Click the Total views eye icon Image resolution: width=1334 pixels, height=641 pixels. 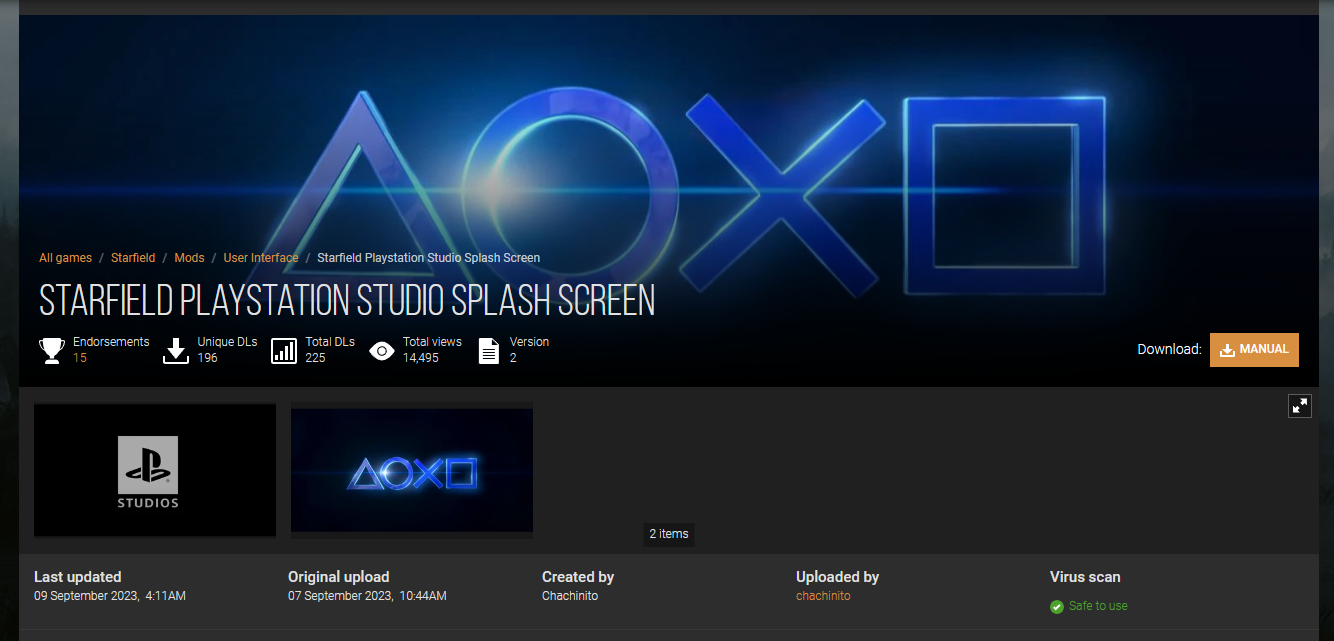point(382,350)
